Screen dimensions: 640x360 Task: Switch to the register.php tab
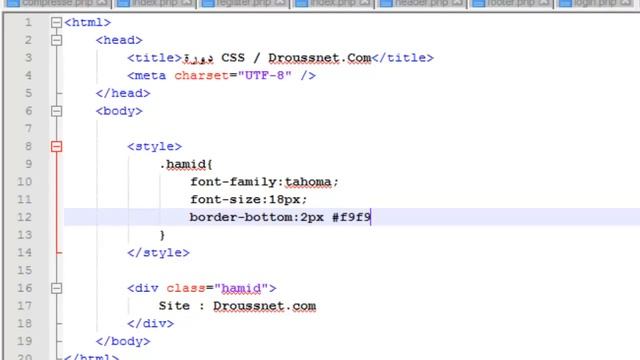tap(244, 3)
